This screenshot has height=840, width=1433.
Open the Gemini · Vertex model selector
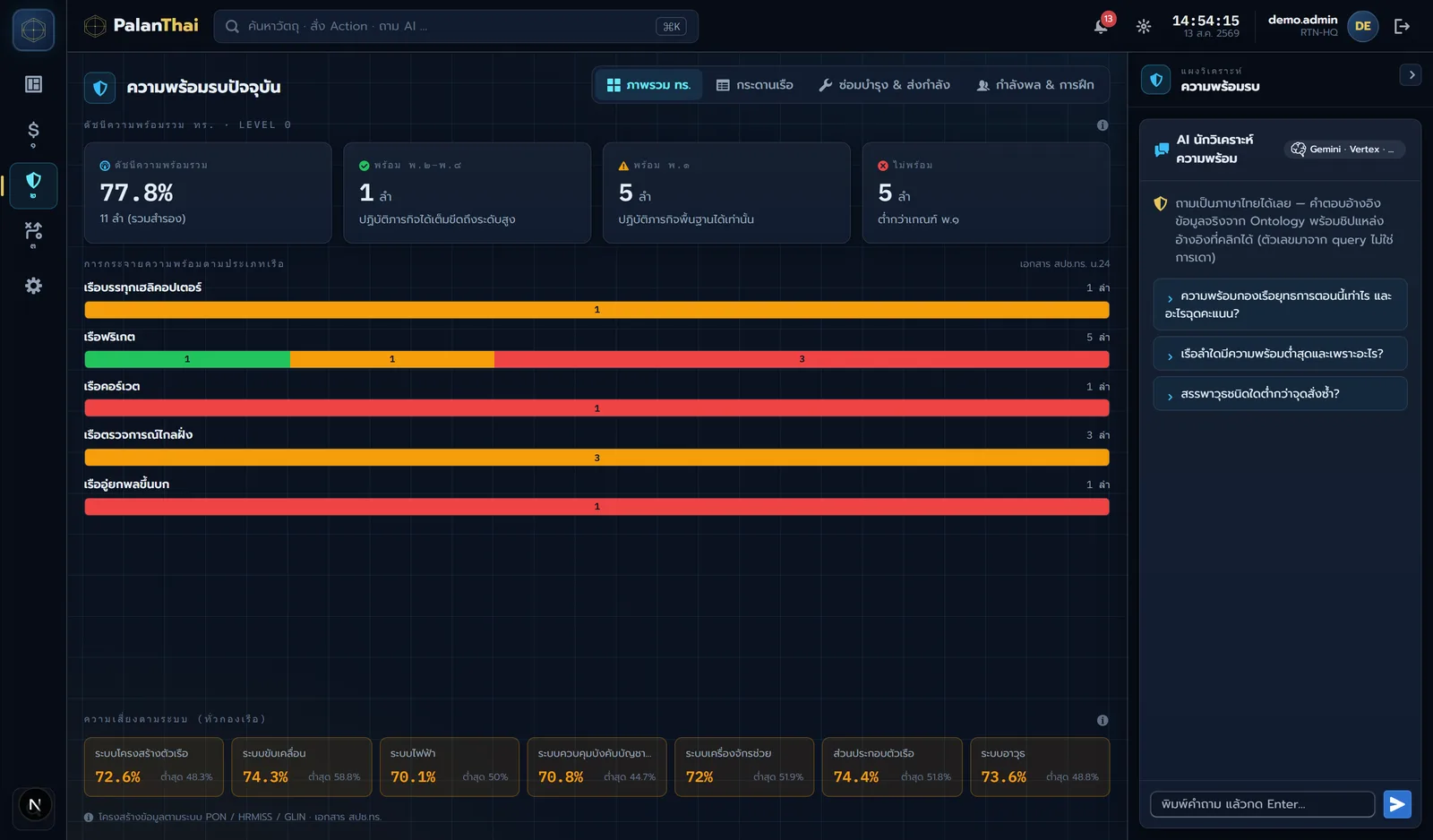1344,150
